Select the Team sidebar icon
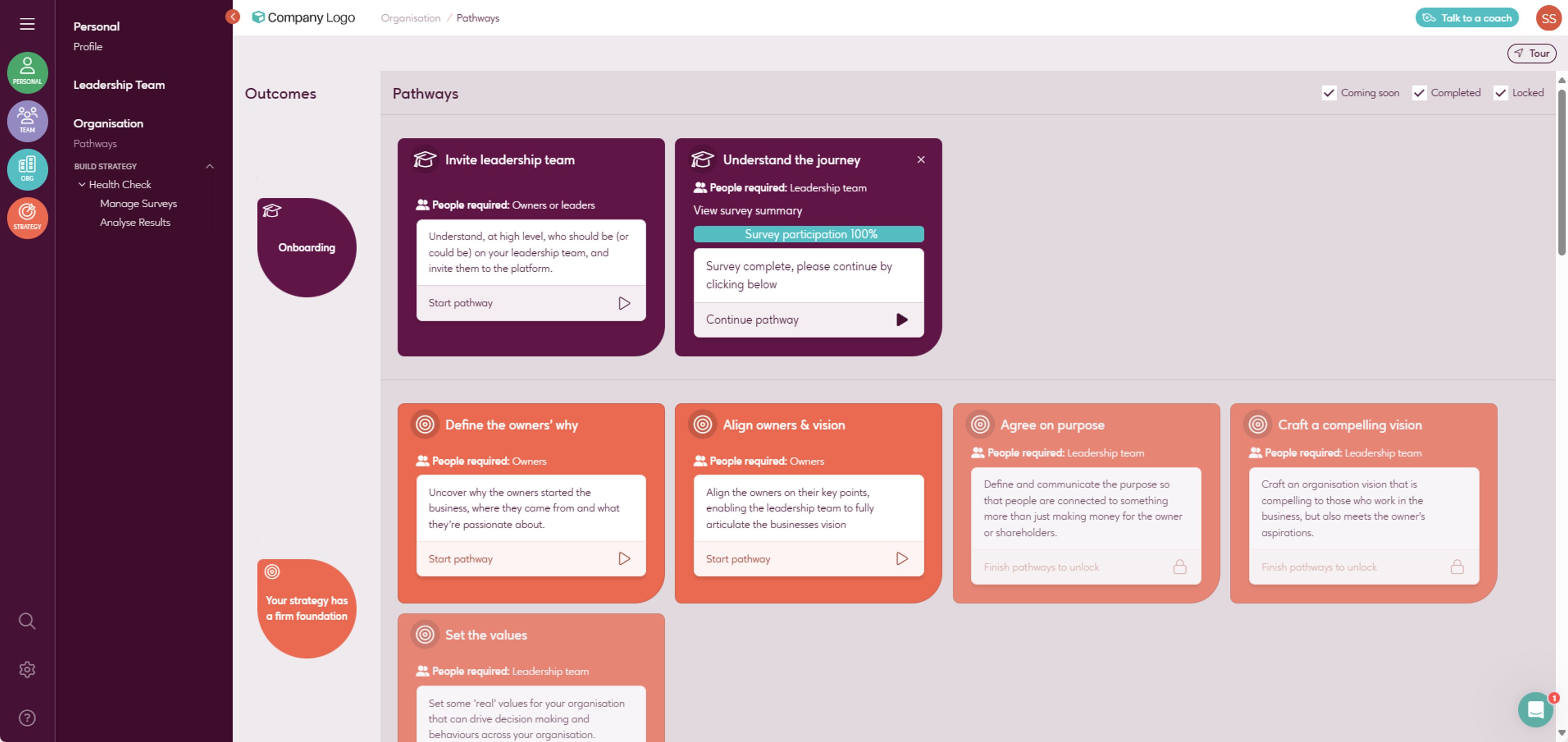Viewport: 1568px width, 742px height. point(27,121)
